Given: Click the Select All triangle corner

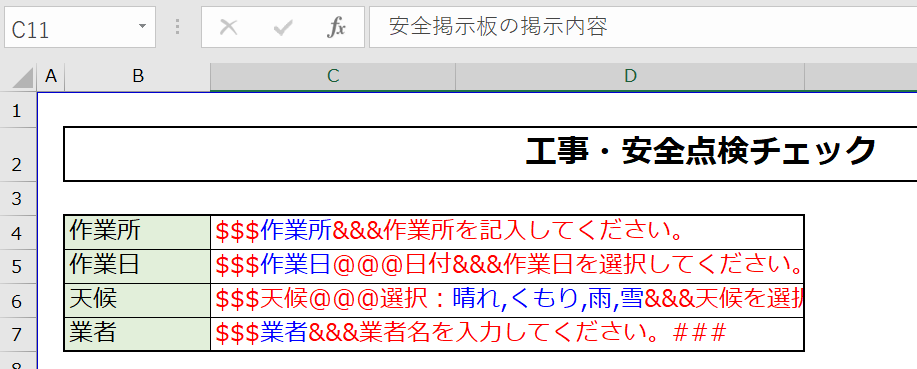Looking at the screenshot, I should click(x=22, y=77).
